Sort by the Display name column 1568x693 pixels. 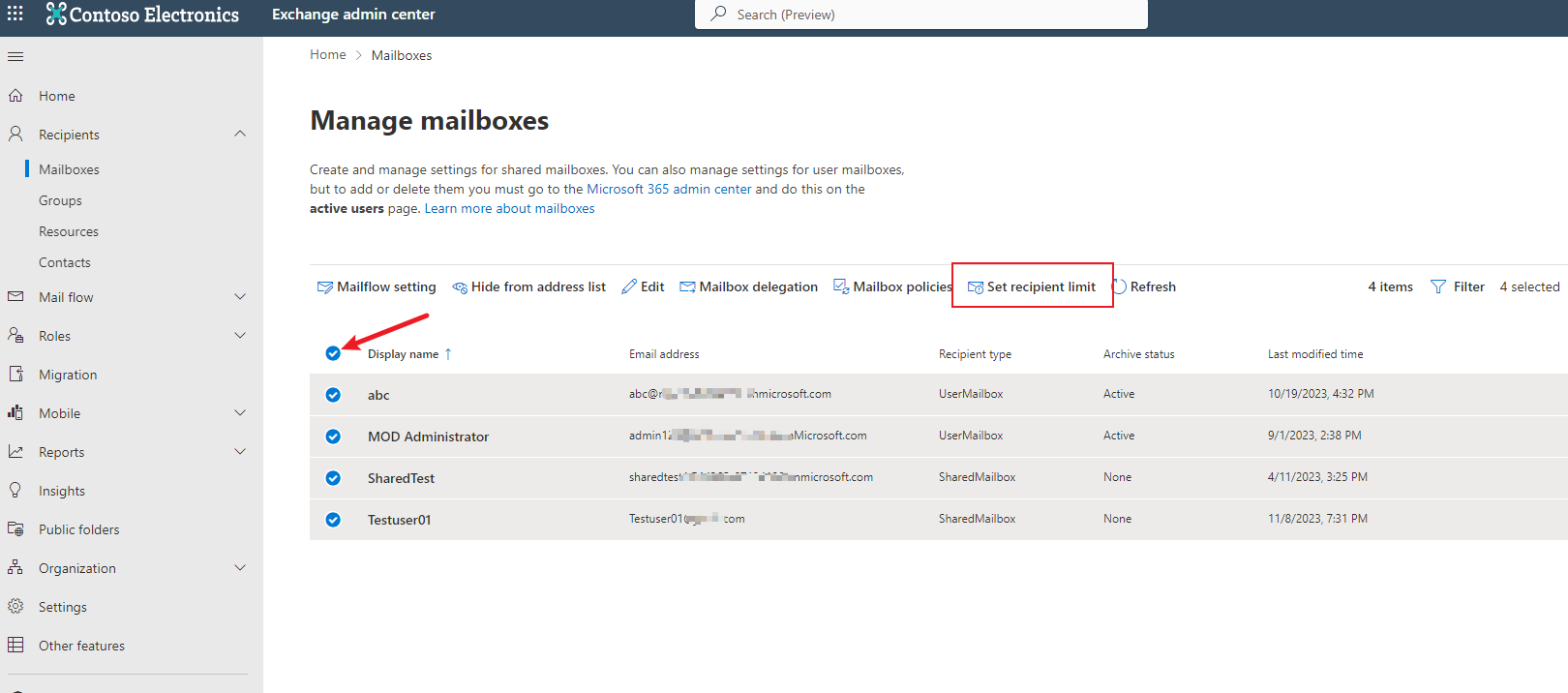click(x=403, y=354)
